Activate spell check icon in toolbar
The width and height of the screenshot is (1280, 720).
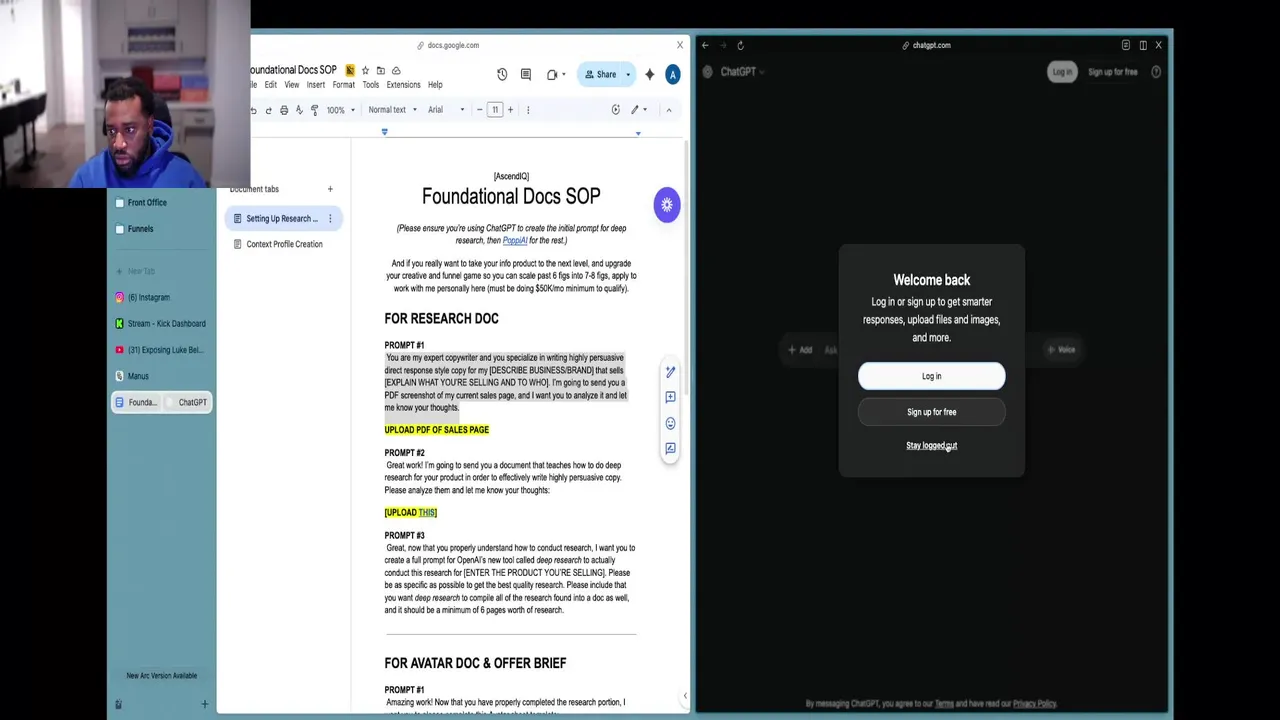(299, 110)
